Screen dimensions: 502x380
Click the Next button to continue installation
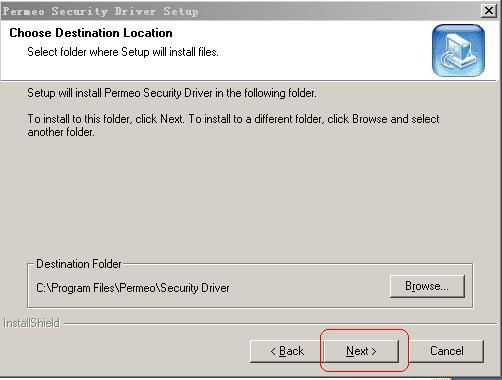[361, 351]
